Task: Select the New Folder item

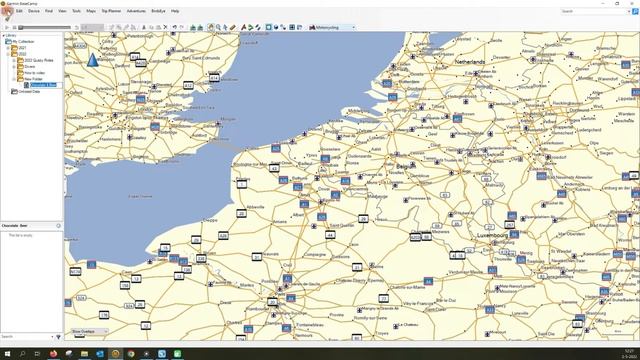Action: 33,79
